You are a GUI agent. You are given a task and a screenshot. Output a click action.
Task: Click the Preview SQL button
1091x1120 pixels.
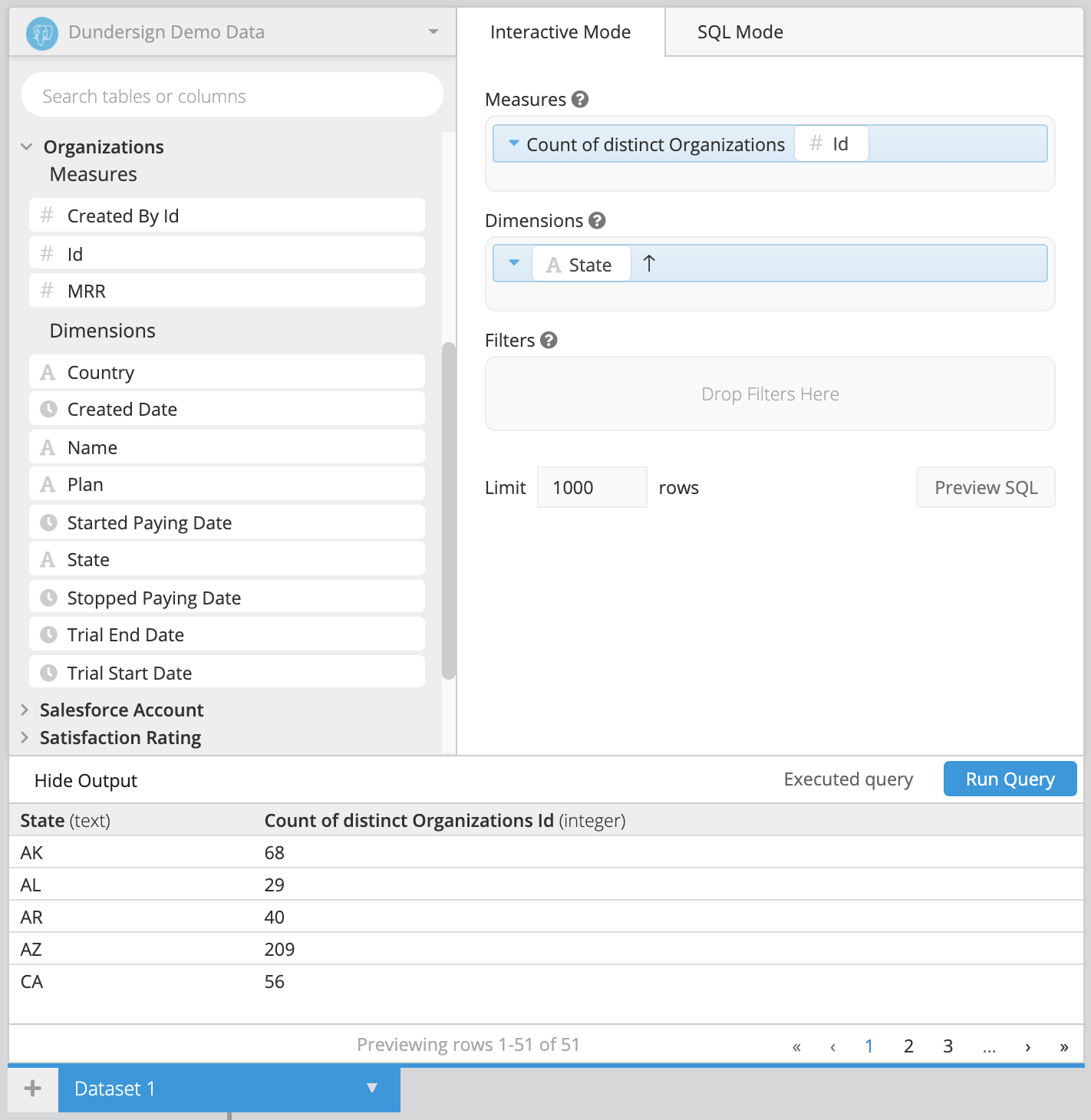986,487
